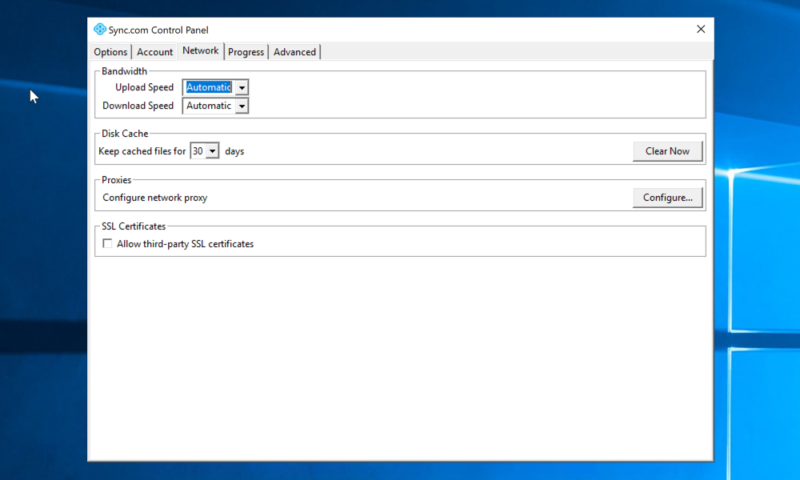Expand the Download Speed dropdown arrow
Viewport: 800px width, 480px height.
[242, 106]
